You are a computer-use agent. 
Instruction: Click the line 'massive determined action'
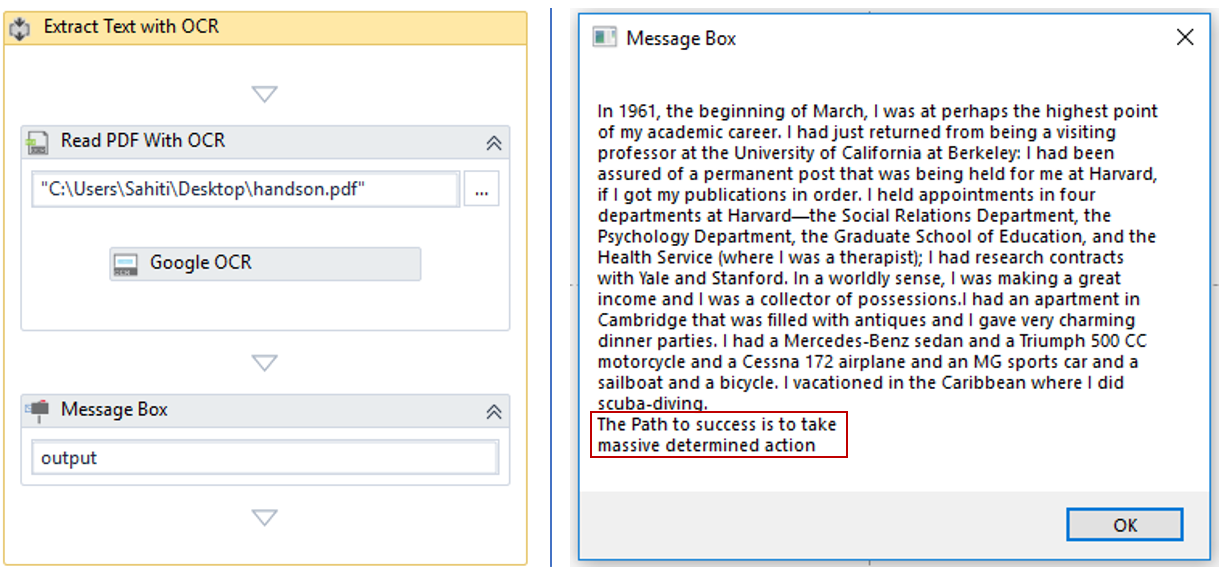point(707,445)
